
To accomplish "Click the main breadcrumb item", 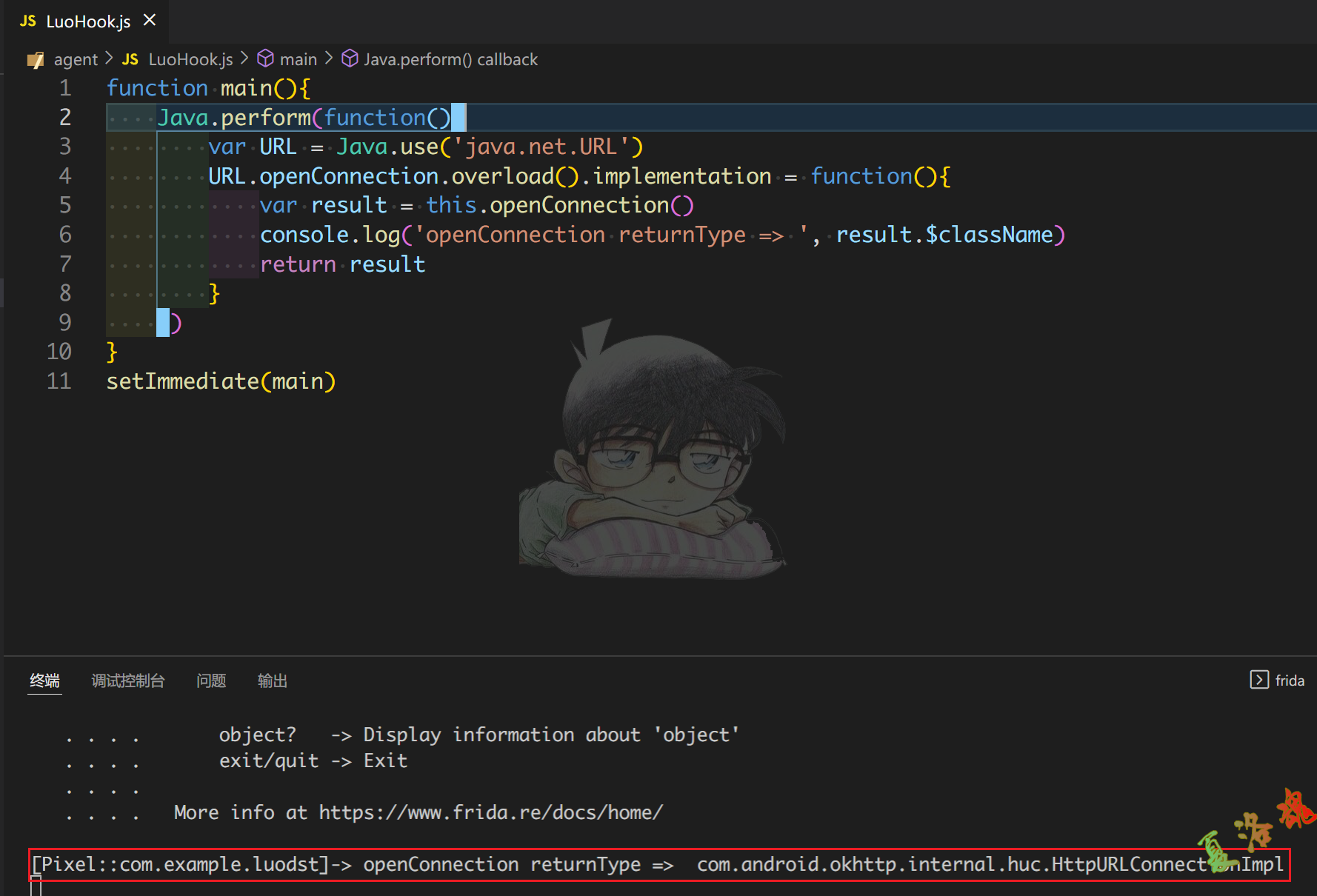I will click(x=298, y=59).
